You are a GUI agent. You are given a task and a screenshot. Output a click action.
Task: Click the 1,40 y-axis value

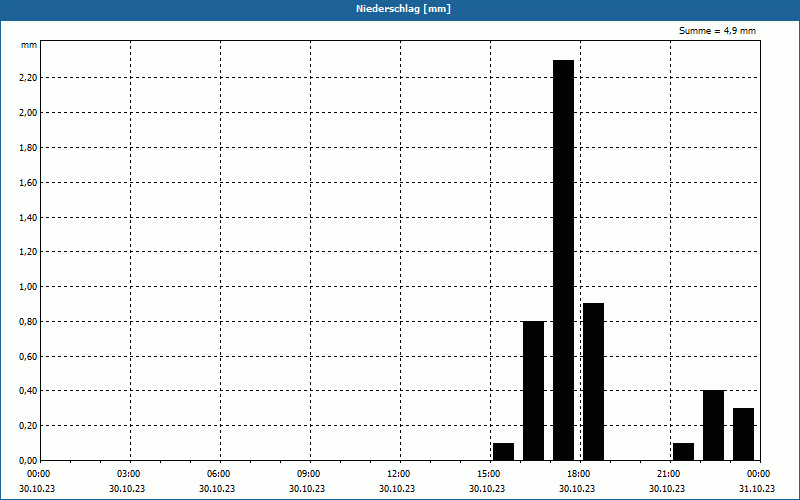pyautogui.click(x=29, y=217)
